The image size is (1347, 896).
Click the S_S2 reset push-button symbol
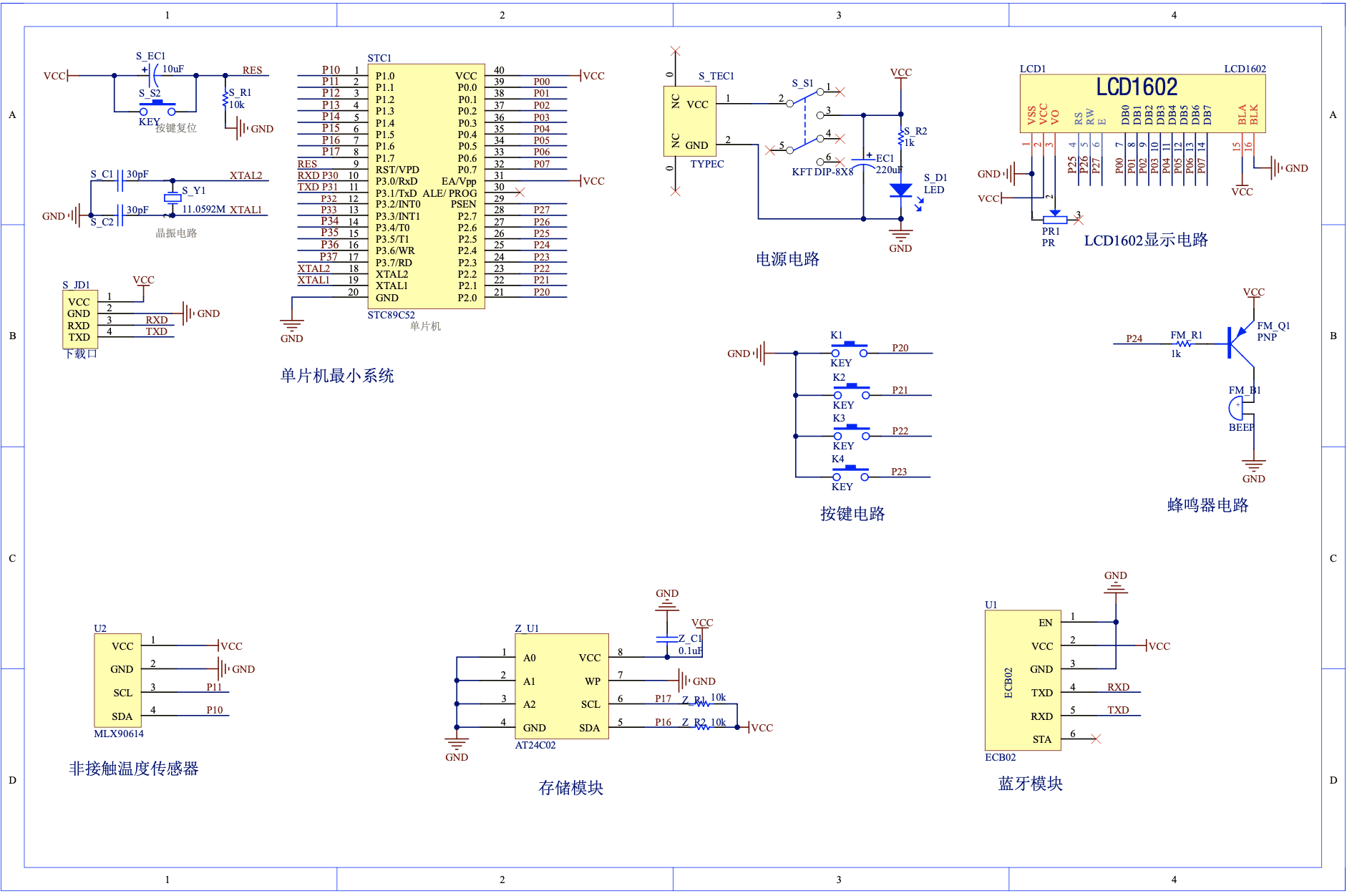157,107
